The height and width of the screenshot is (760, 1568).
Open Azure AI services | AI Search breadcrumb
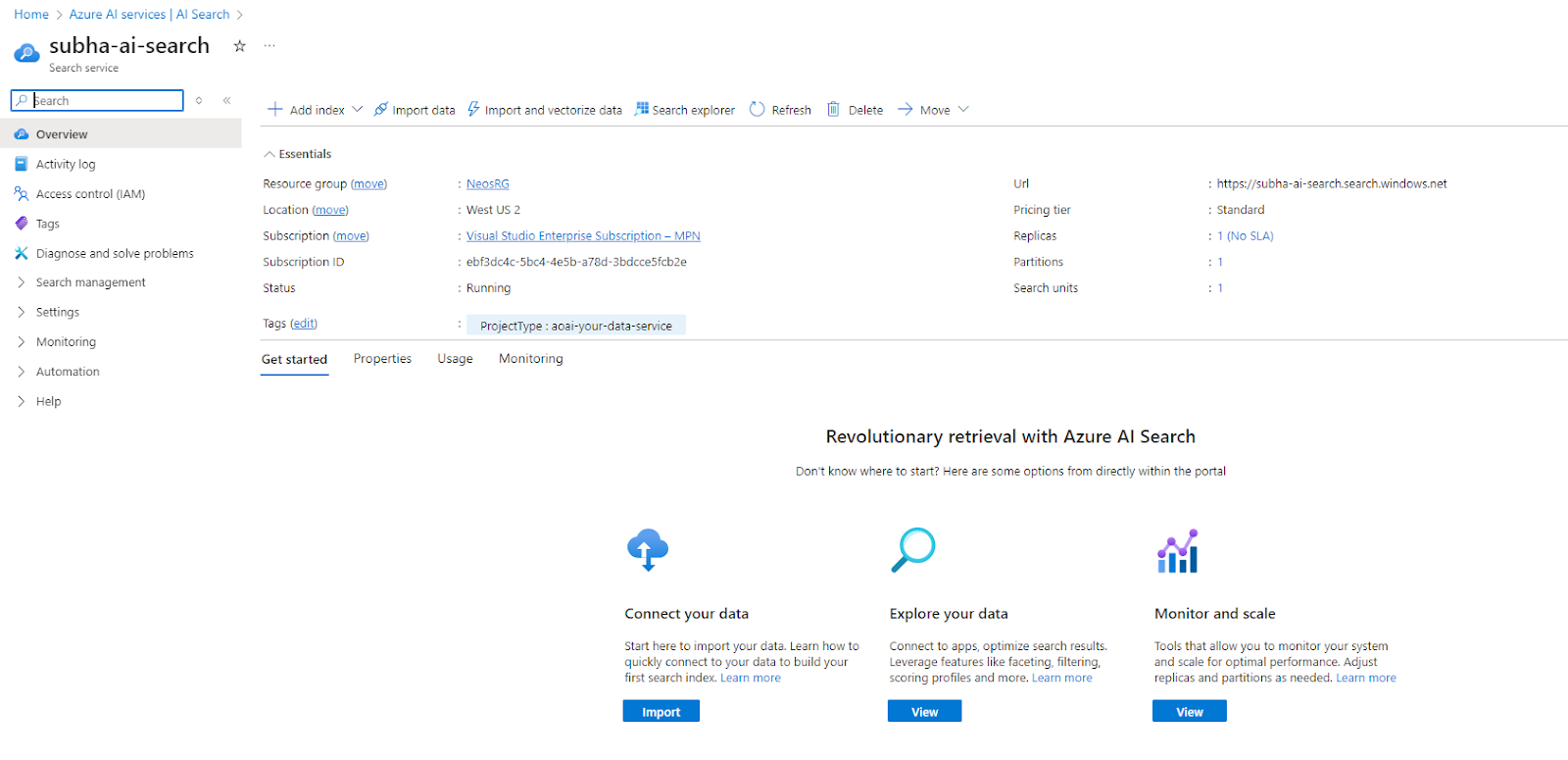pos(150,15)
